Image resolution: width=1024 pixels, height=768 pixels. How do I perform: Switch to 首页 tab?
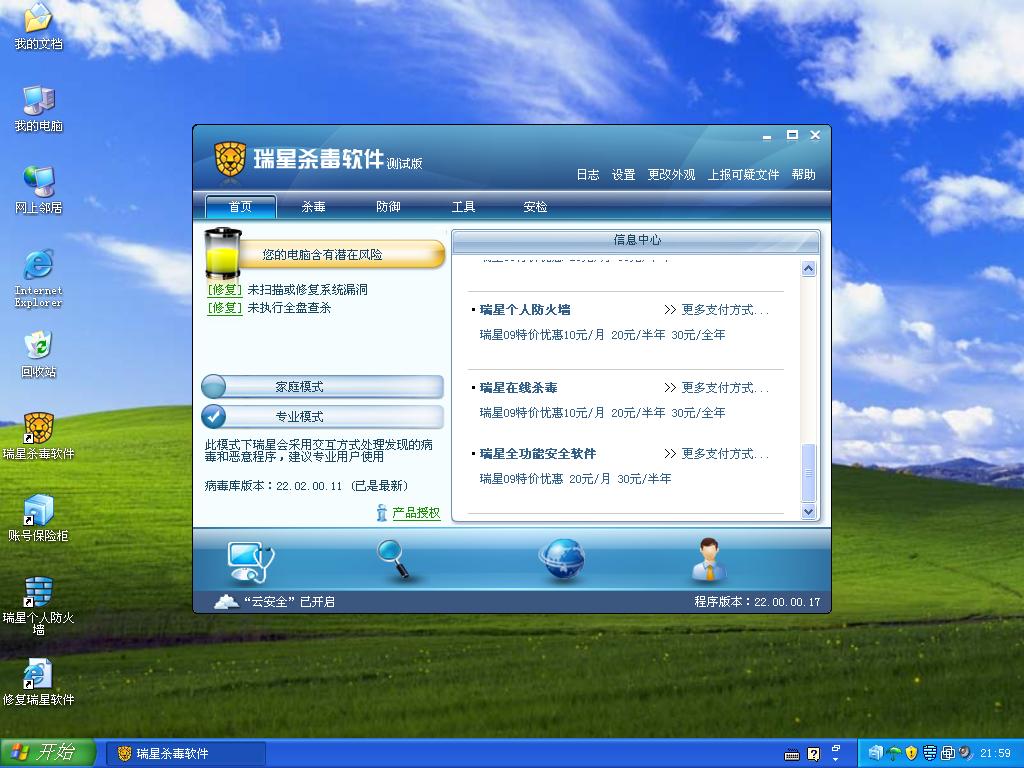click(240, 206)
